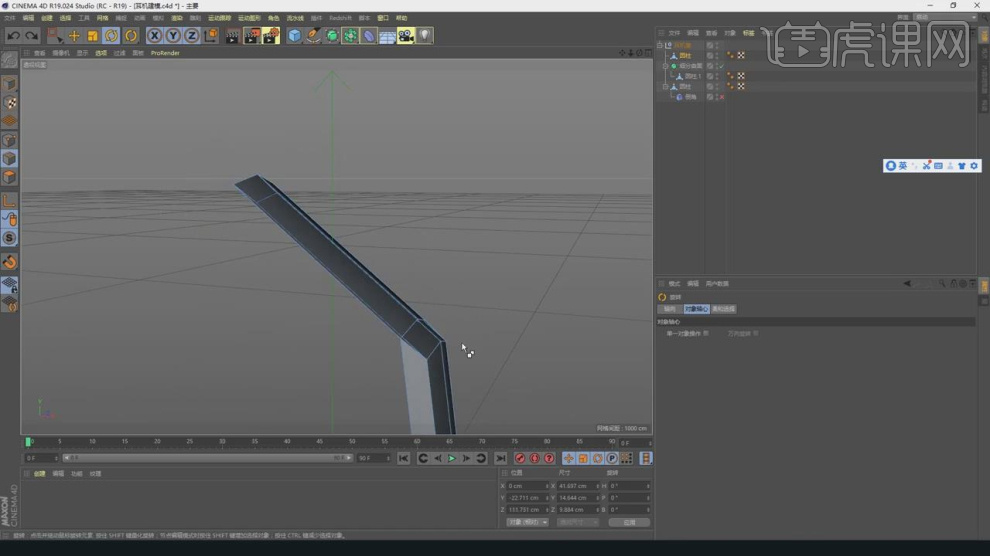The image size is (990, 556).
Task: Select the Rotate tool in top toolbar
Action: 112,36
